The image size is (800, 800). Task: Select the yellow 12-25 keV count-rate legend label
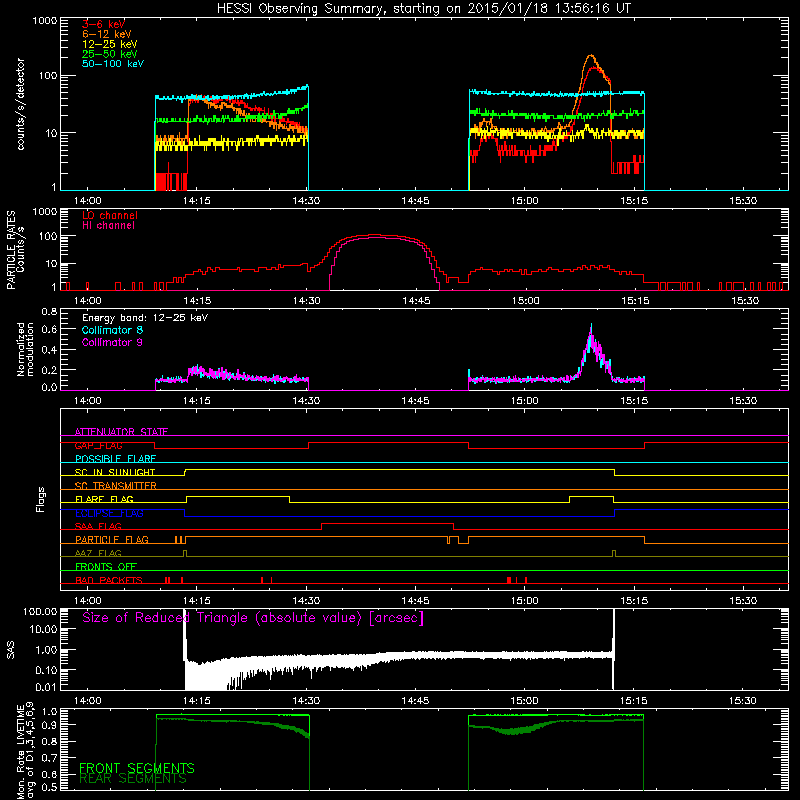pos(109,44)
